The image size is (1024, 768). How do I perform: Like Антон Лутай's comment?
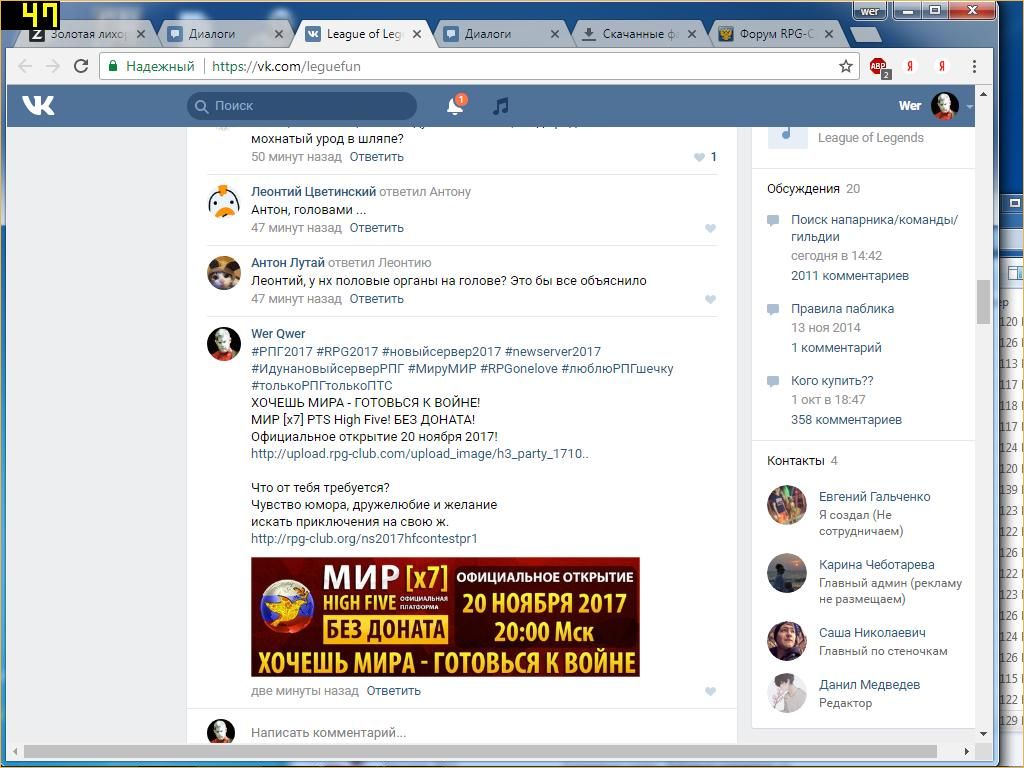tap(710, 299)
